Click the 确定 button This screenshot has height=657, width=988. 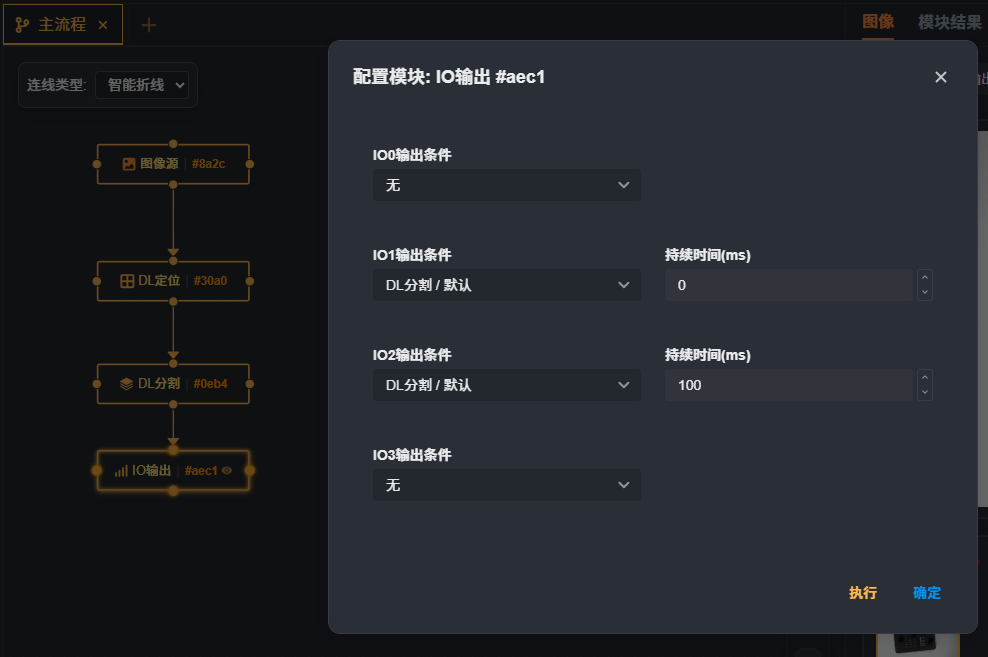(927, 593)
